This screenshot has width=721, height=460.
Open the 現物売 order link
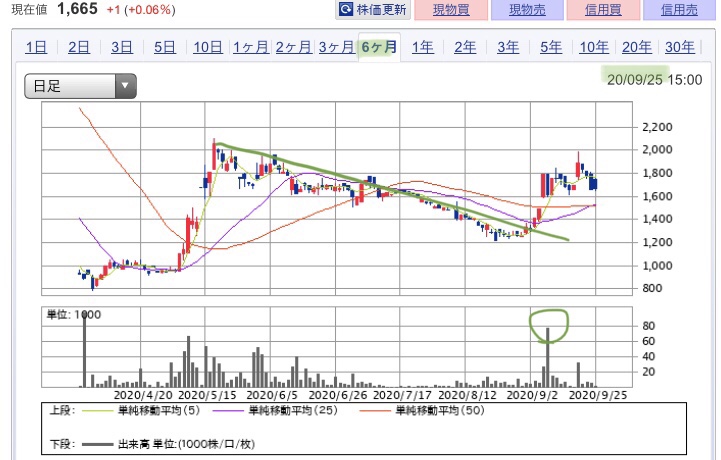527,10
